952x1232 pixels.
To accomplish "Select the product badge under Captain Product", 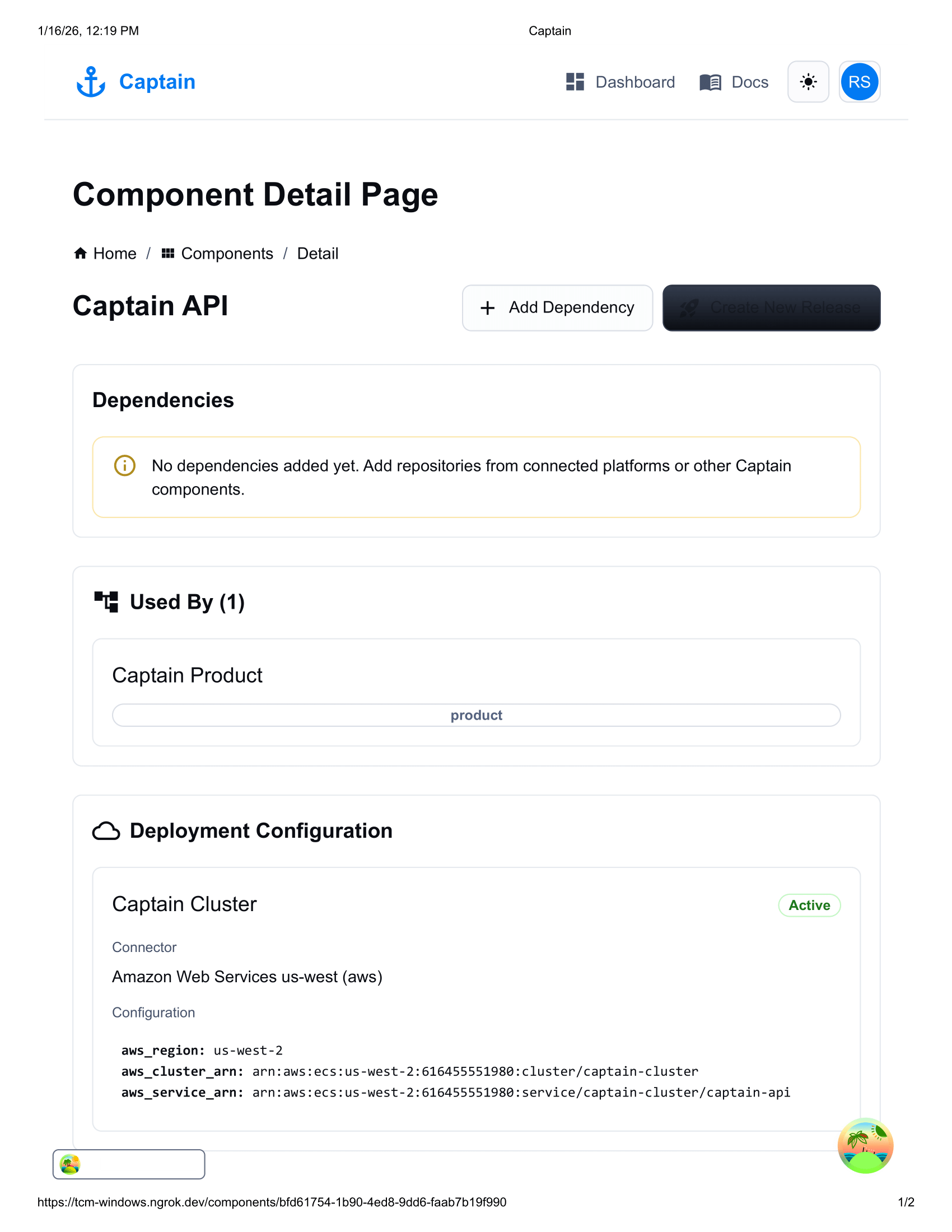I will tap(476, 715).
